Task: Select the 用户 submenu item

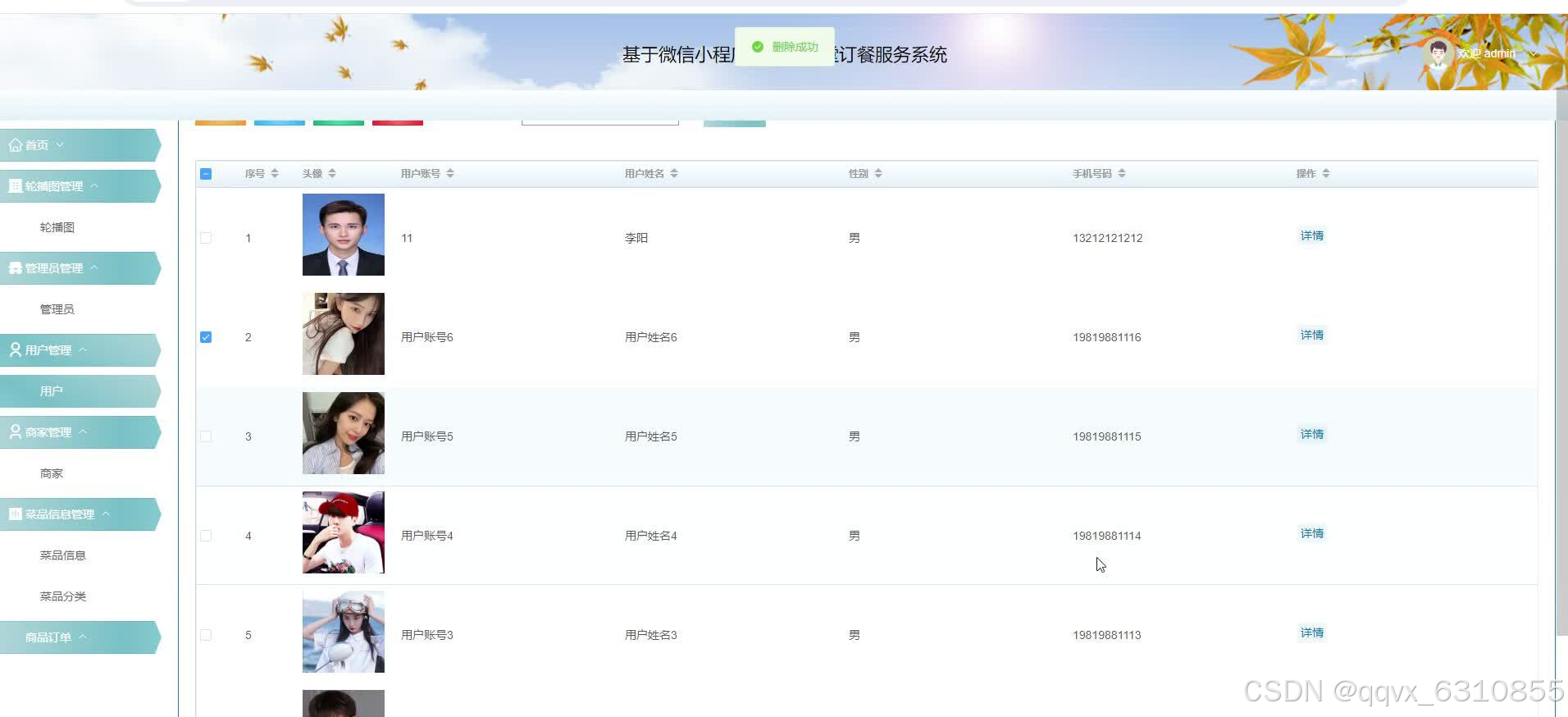Action: click(x=52, y=391)
